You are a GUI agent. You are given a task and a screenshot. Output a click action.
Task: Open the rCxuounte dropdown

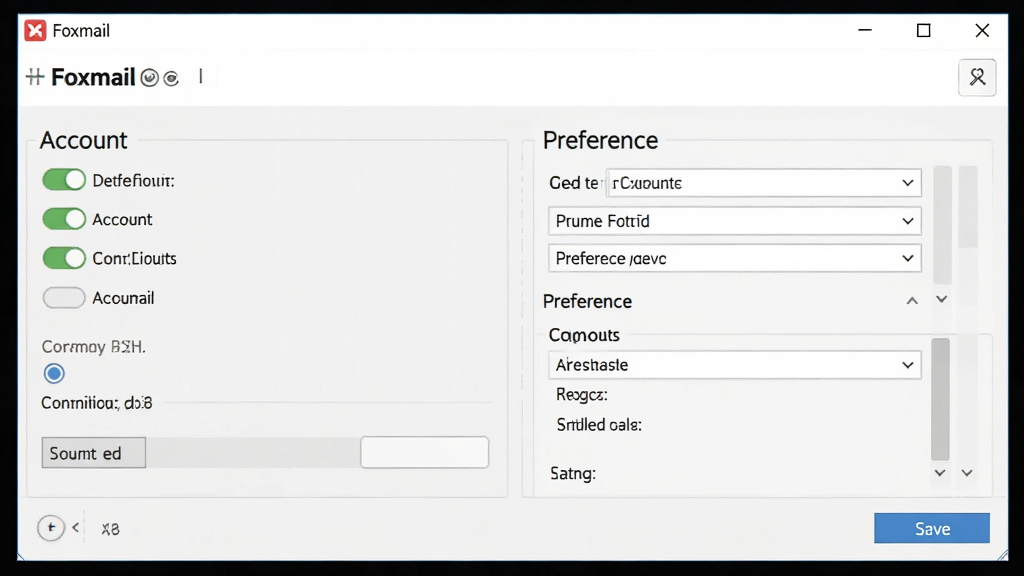pos(763,183)
